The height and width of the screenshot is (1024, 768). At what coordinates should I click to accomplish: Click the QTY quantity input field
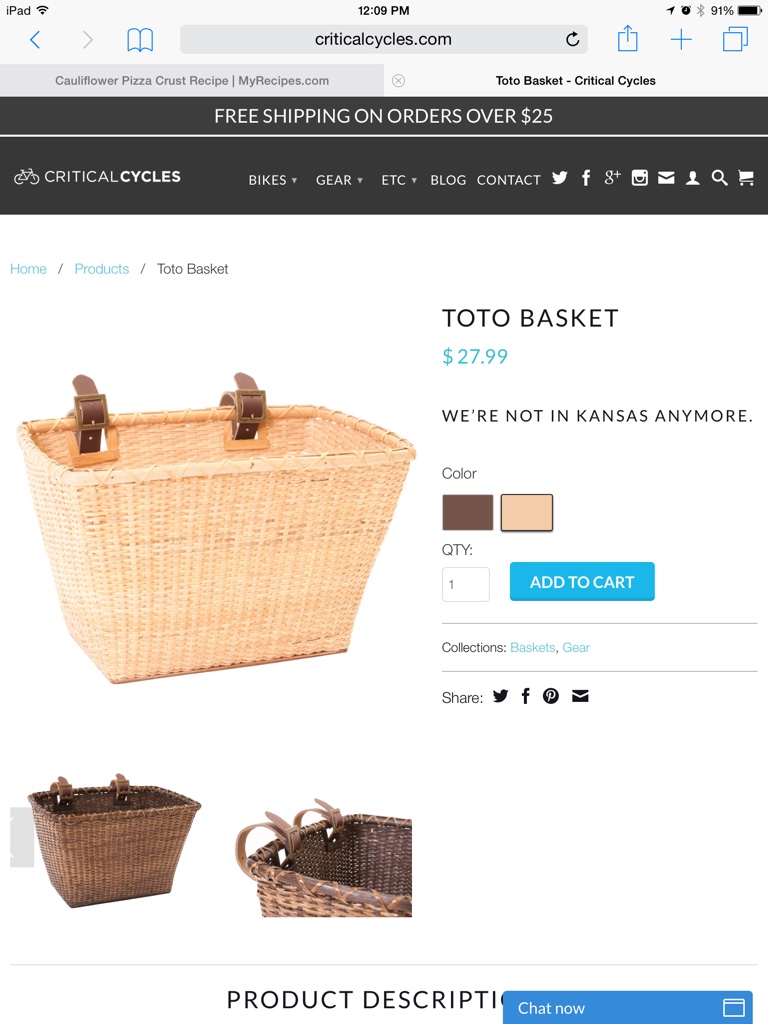point(466,584)
